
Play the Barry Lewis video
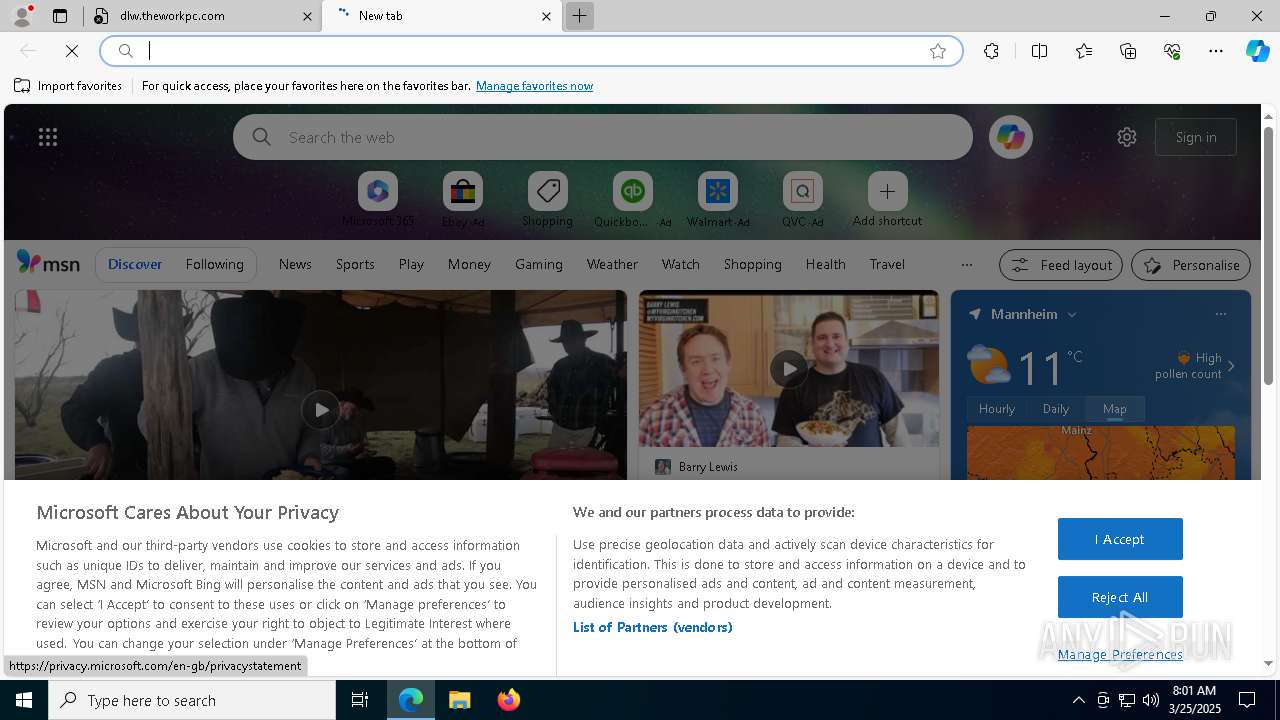coord(789,369)
